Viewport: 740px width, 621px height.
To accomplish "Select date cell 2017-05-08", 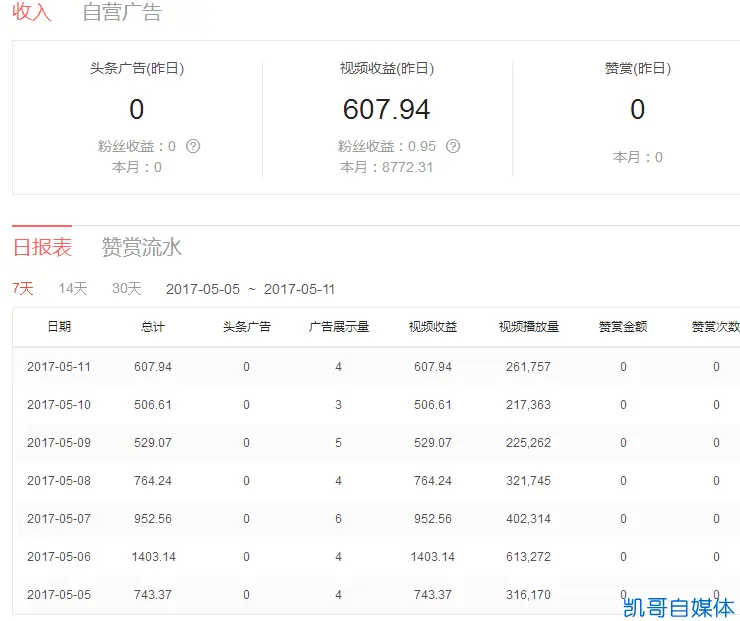I will click(59, 481).
